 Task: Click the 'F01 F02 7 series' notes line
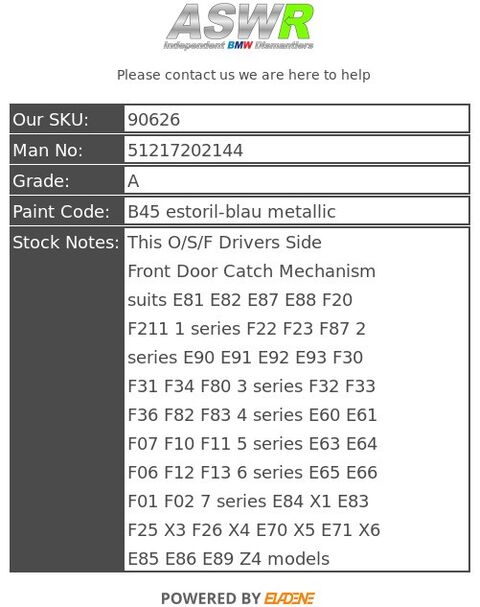tap(248, 501)
